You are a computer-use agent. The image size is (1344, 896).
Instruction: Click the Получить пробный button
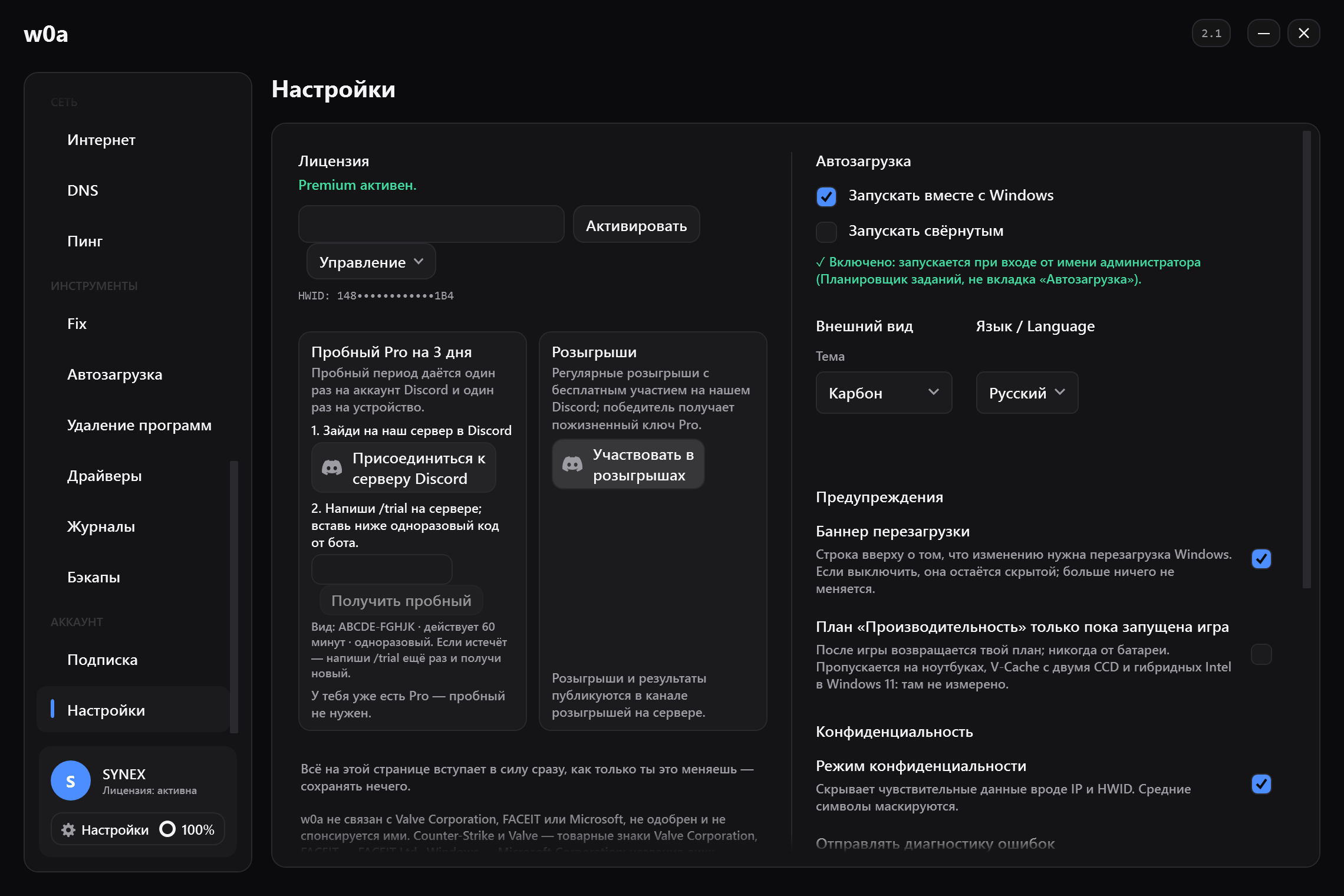[x=401, y=601]
